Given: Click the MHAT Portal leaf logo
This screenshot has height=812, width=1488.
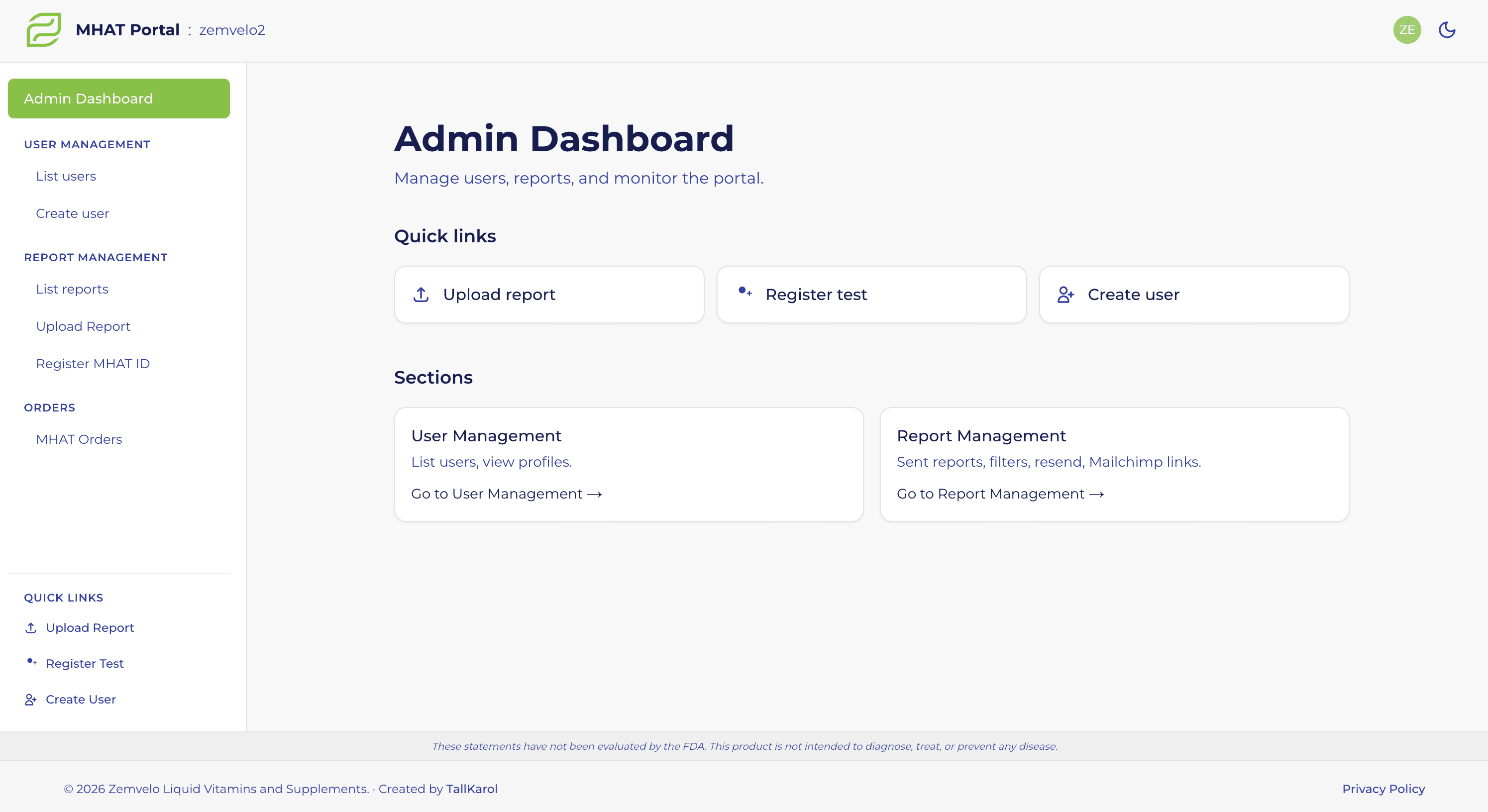Looking at the screenshot, I should pos(43,30).
